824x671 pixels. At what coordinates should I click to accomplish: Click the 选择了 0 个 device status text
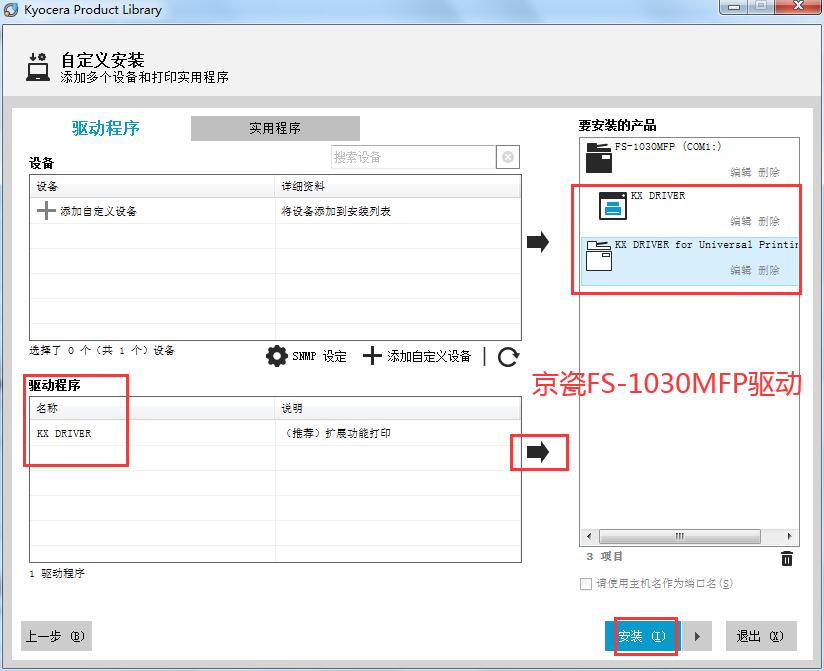click(102, 350)
